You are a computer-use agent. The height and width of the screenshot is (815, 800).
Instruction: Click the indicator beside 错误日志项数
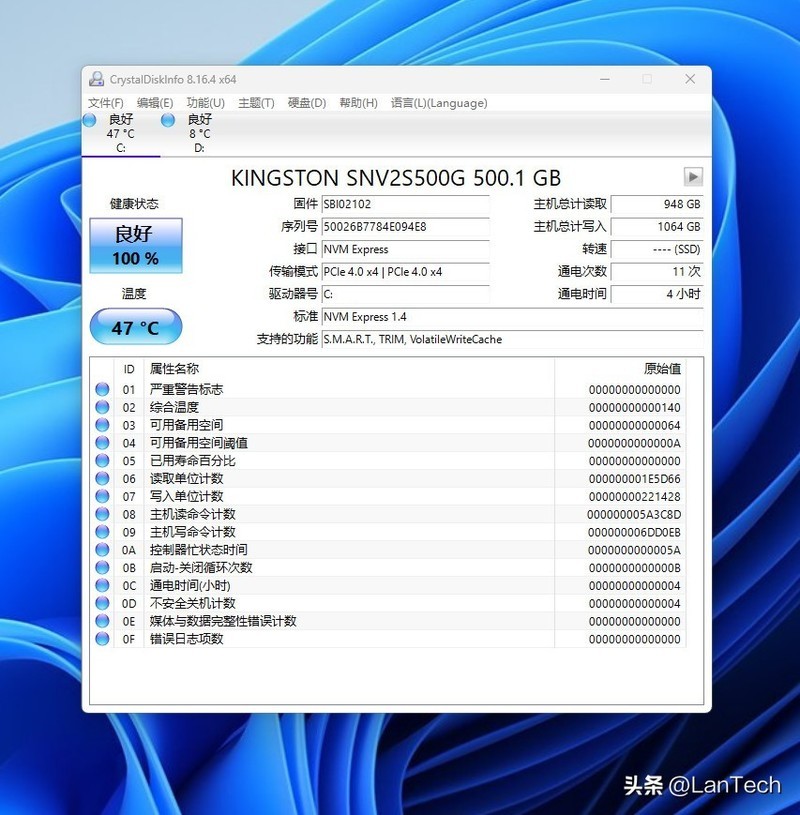pyautogui.click(x=100, y=638)
